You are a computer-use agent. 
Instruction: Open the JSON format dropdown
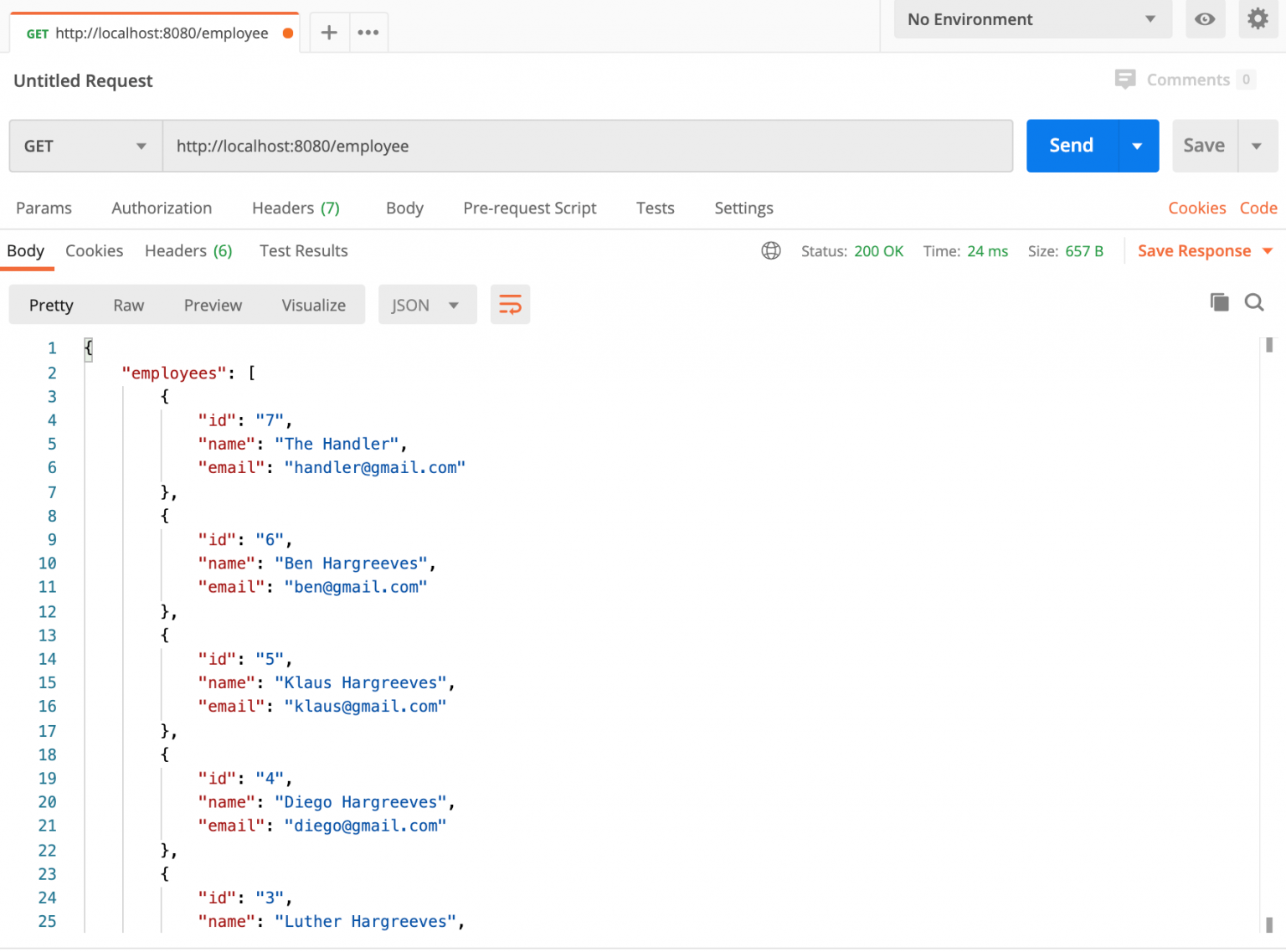427,305
